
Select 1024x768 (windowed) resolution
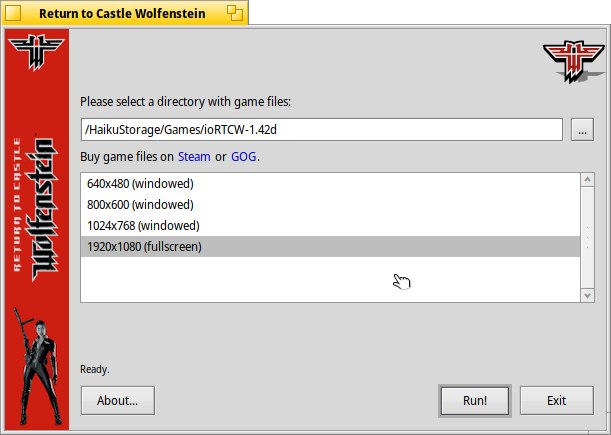pyautogui.click(x=330, y=226)
